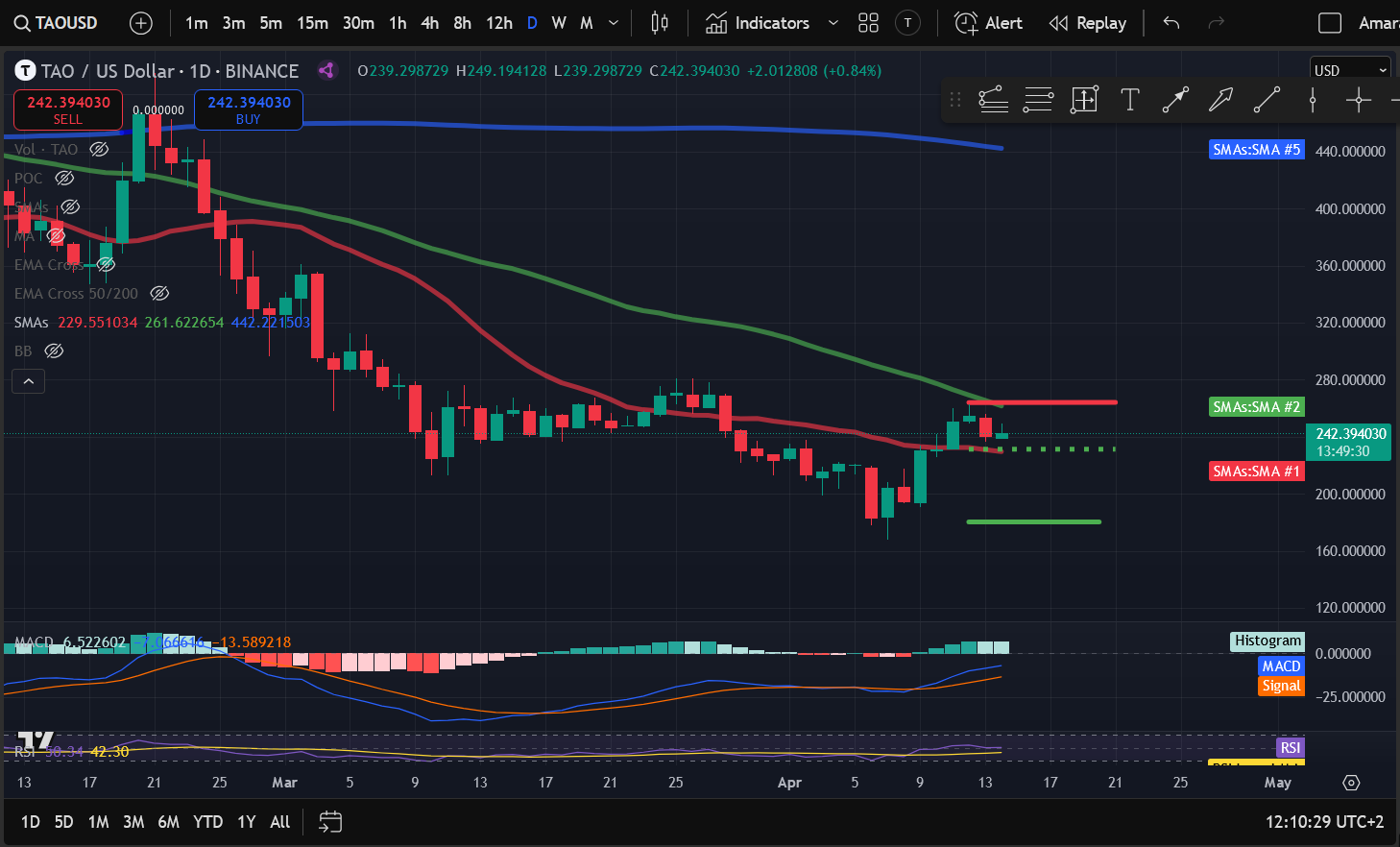Click the SMAs:SMA #1 price label

(1256, 472)
